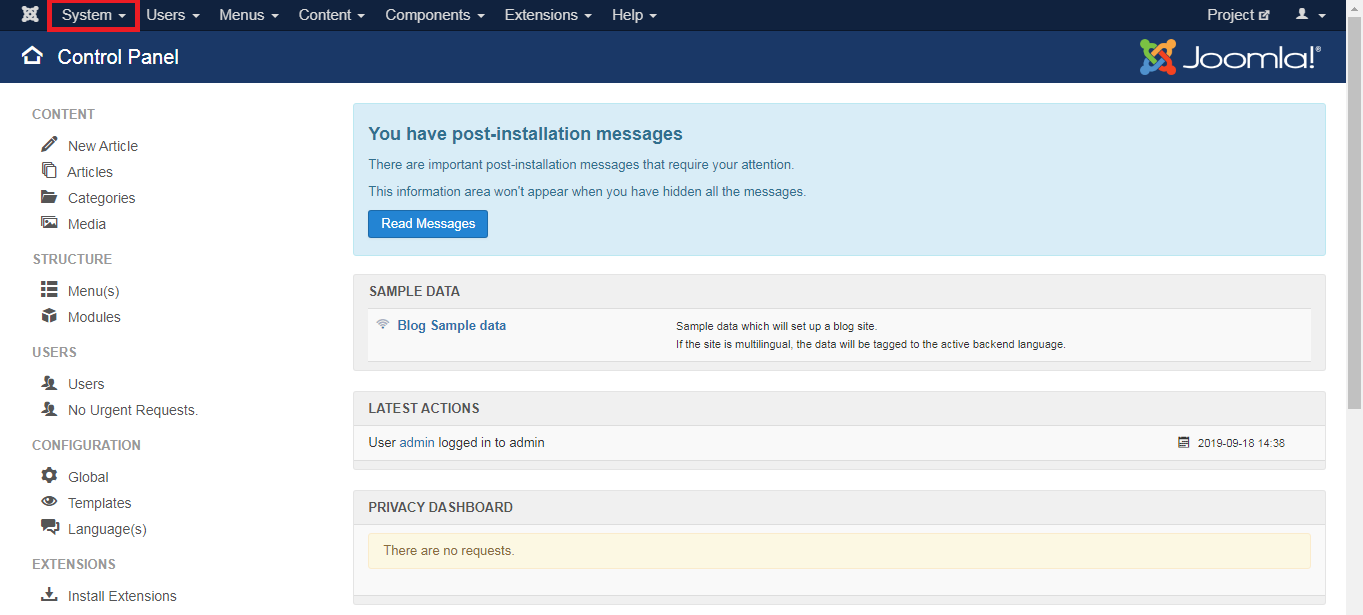Click Install Extensions link
The image size is (1363, 615).
122,596
